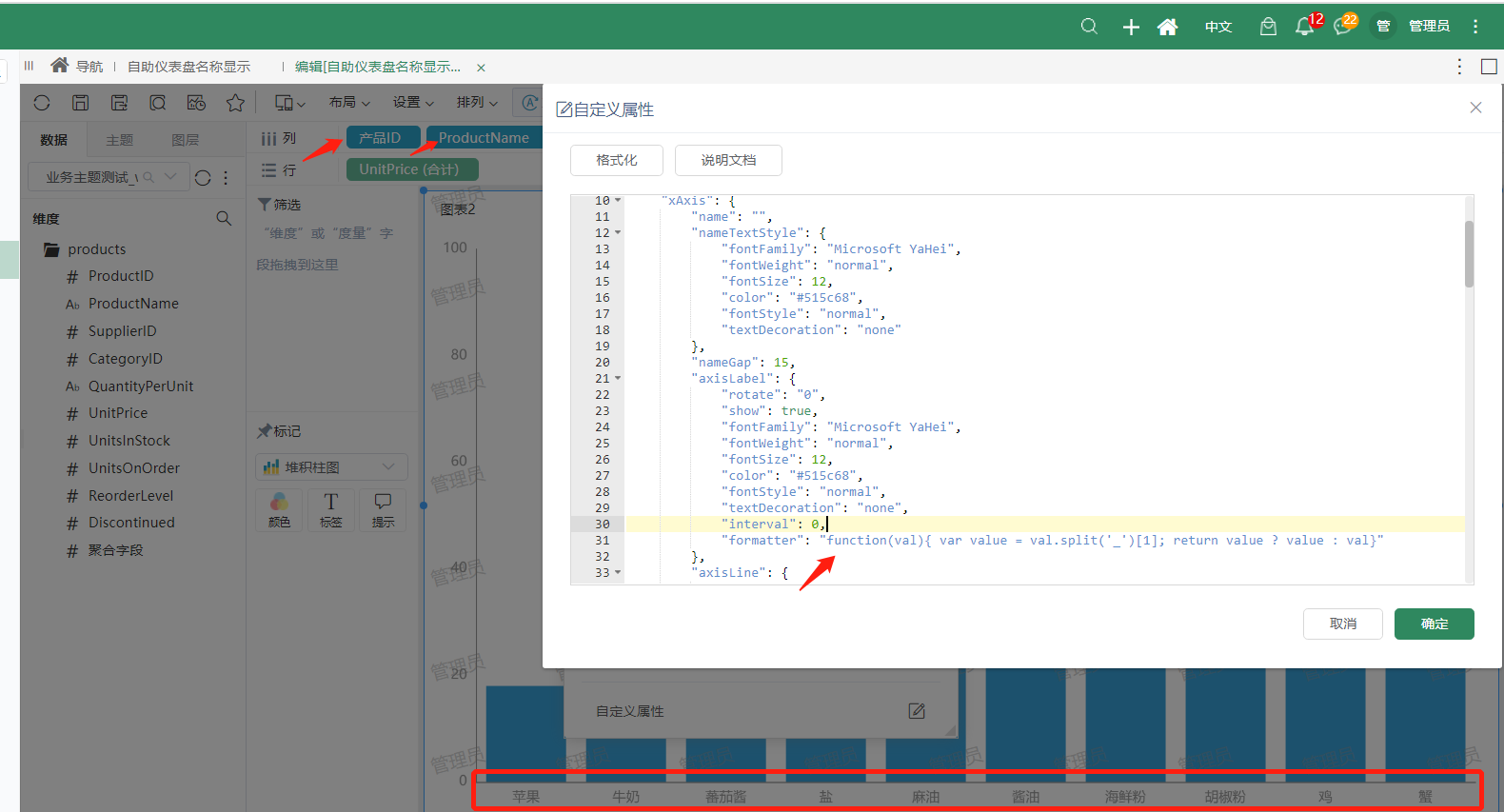The width and height of the screenshot is (1504, 812).
Task: Switch language via 中文
Action: (1218, 27)
